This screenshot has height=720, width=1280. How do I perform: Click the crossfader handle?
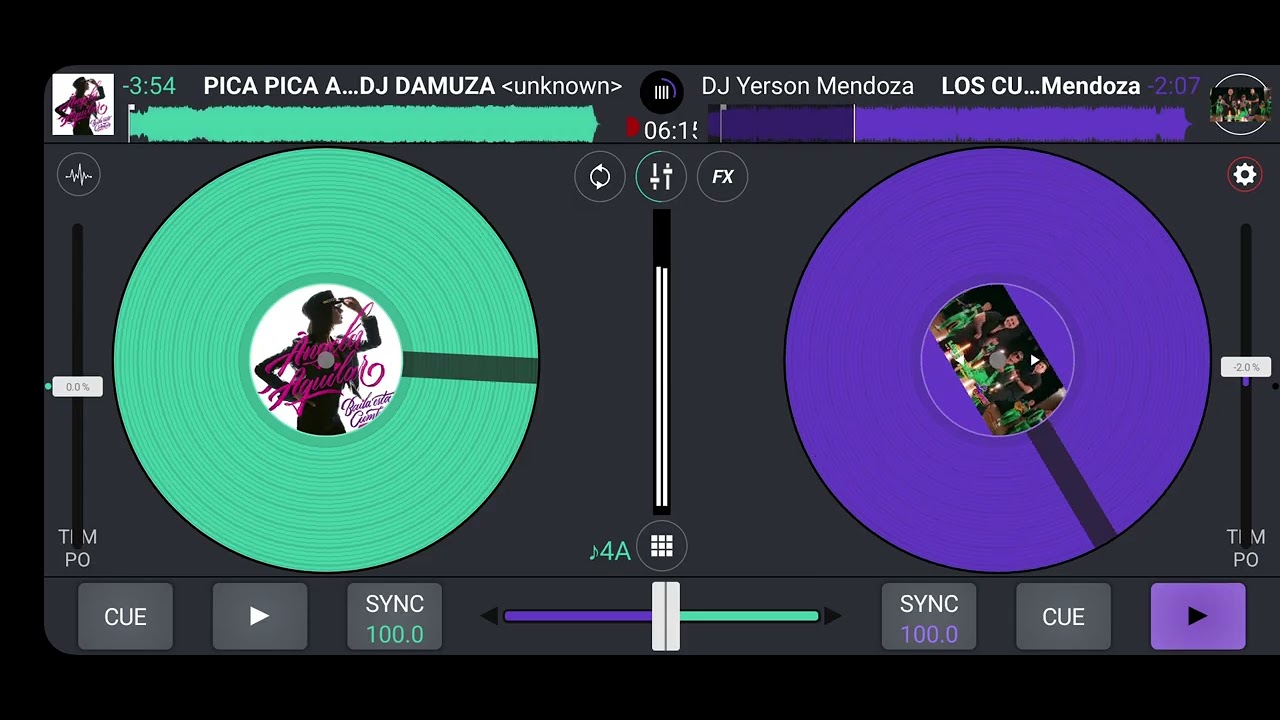(x=666, y=616)
